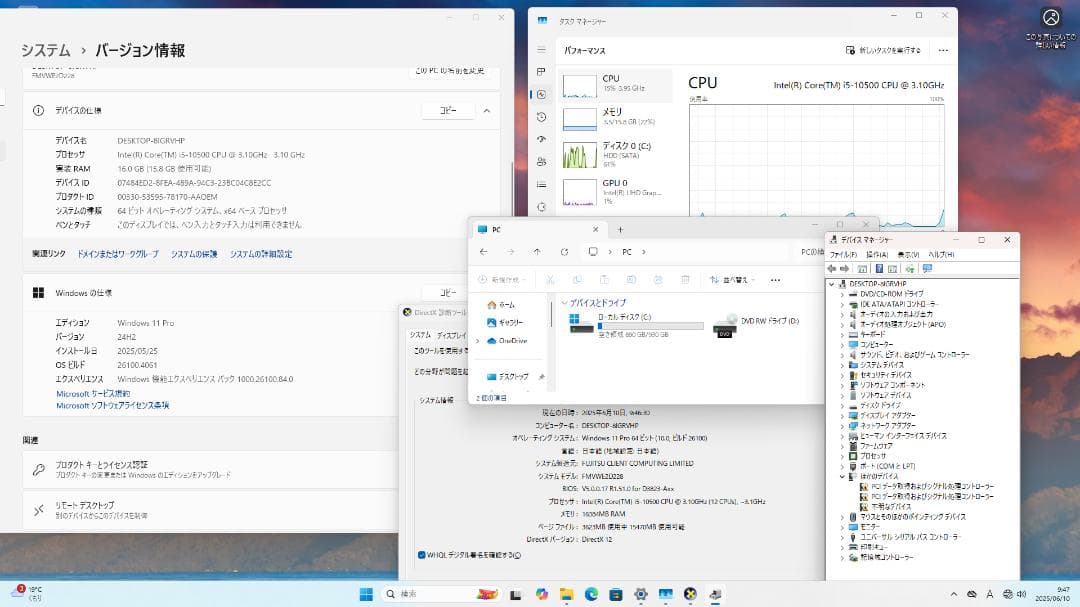The width and height of the screenshot is (1080, 607).
Task: Click the taskbar search field
Action: click(x=420, y=592)
